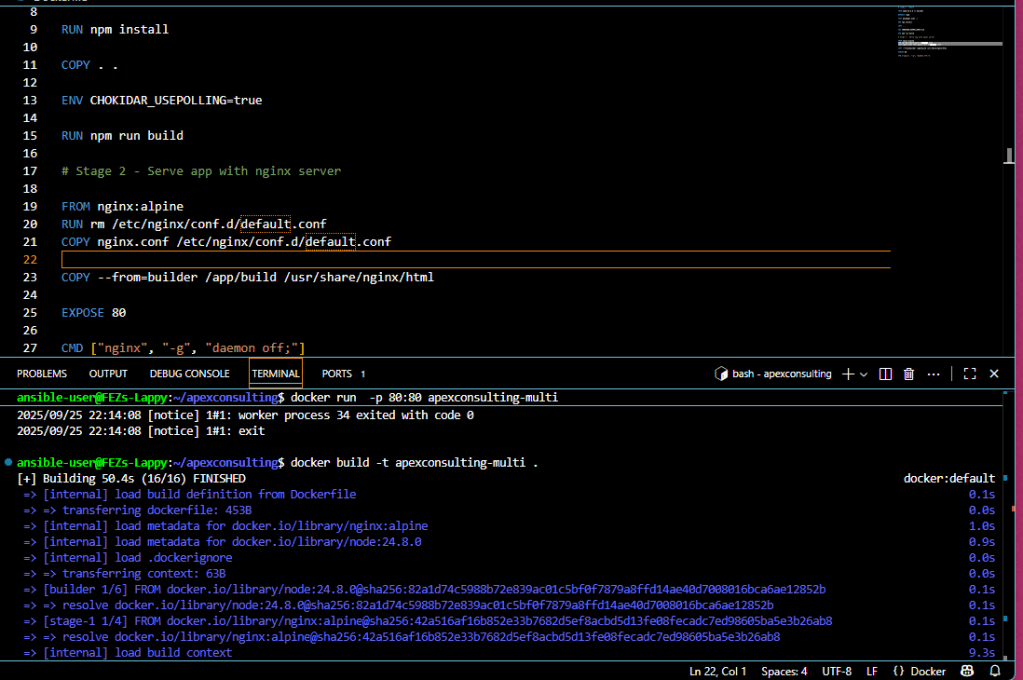Click LF end-of-line sequence button

872,671
